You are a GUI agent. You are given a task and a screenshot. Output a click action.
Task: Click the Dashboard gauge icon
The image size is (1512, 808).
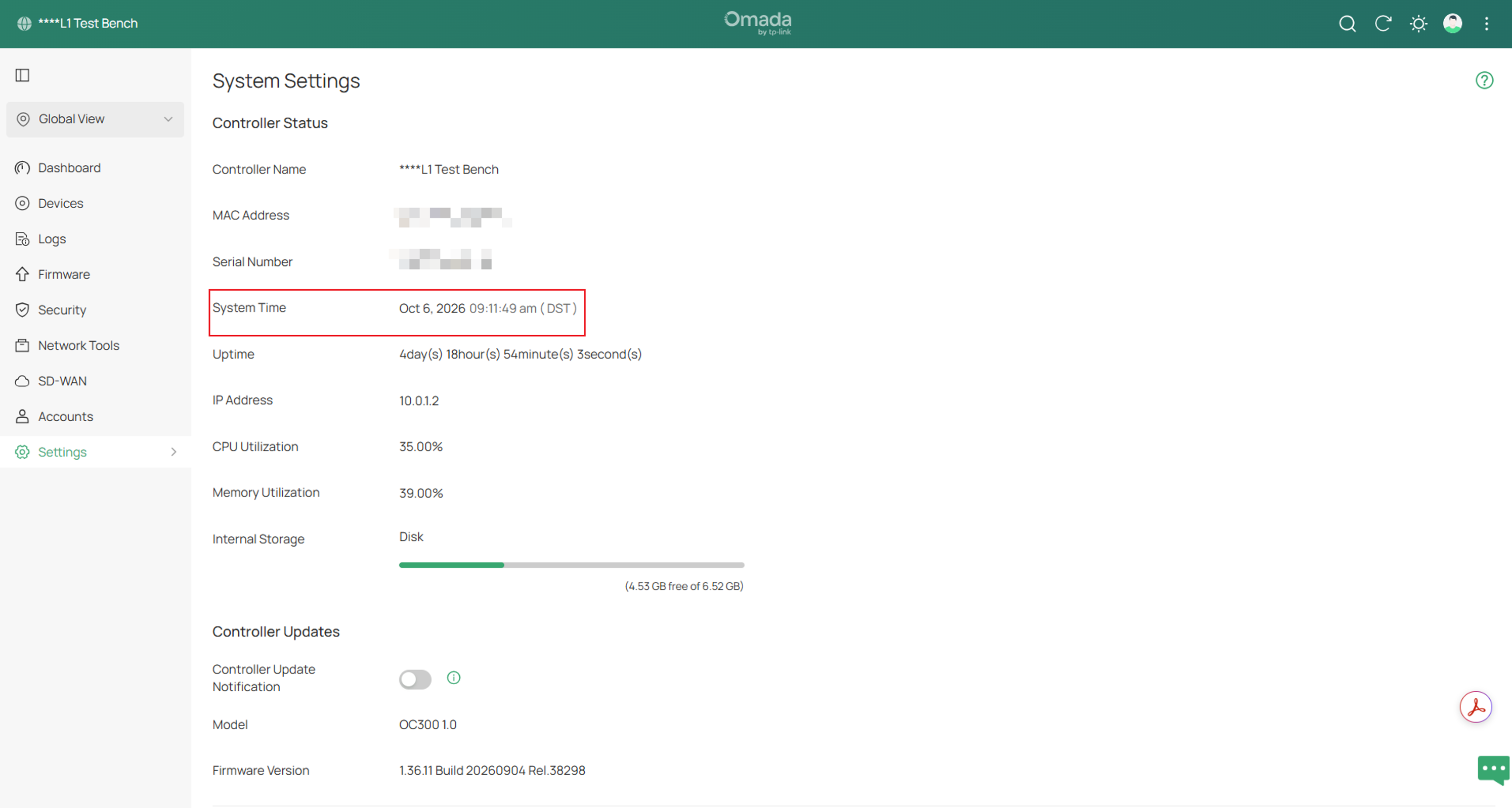22,168
